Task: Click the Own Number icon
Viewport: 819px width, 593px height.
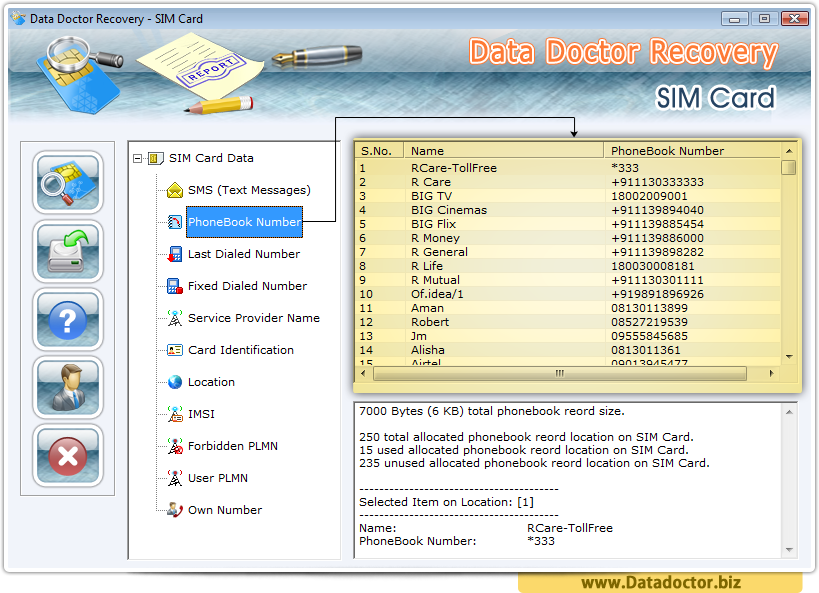Action: [x=174, y=510]
